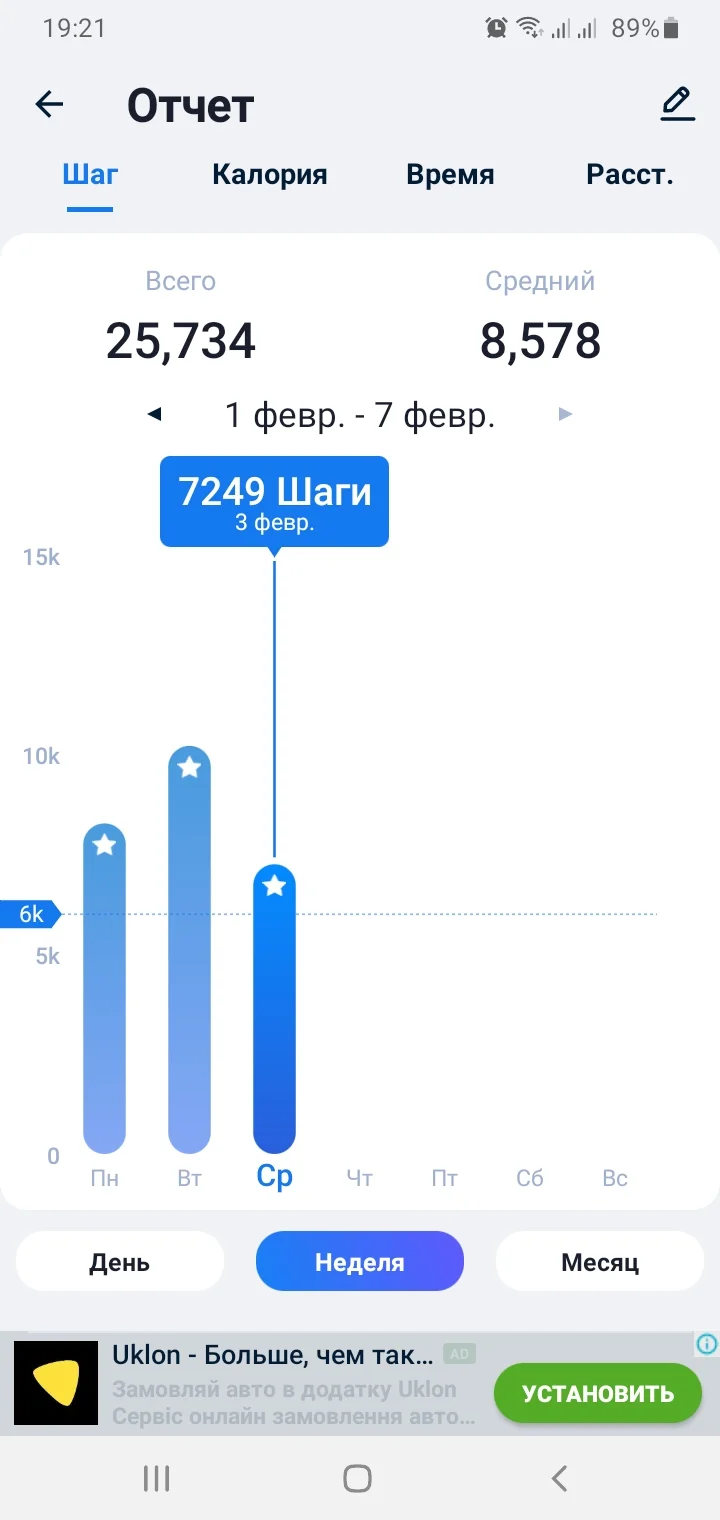
Task: Select the День view mode
Action: click(119, 1262)
